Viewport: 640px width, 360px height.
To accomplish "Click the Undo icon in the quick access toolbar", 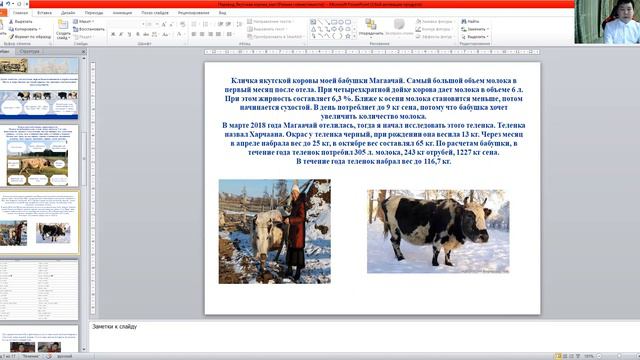I will point(8,4).
